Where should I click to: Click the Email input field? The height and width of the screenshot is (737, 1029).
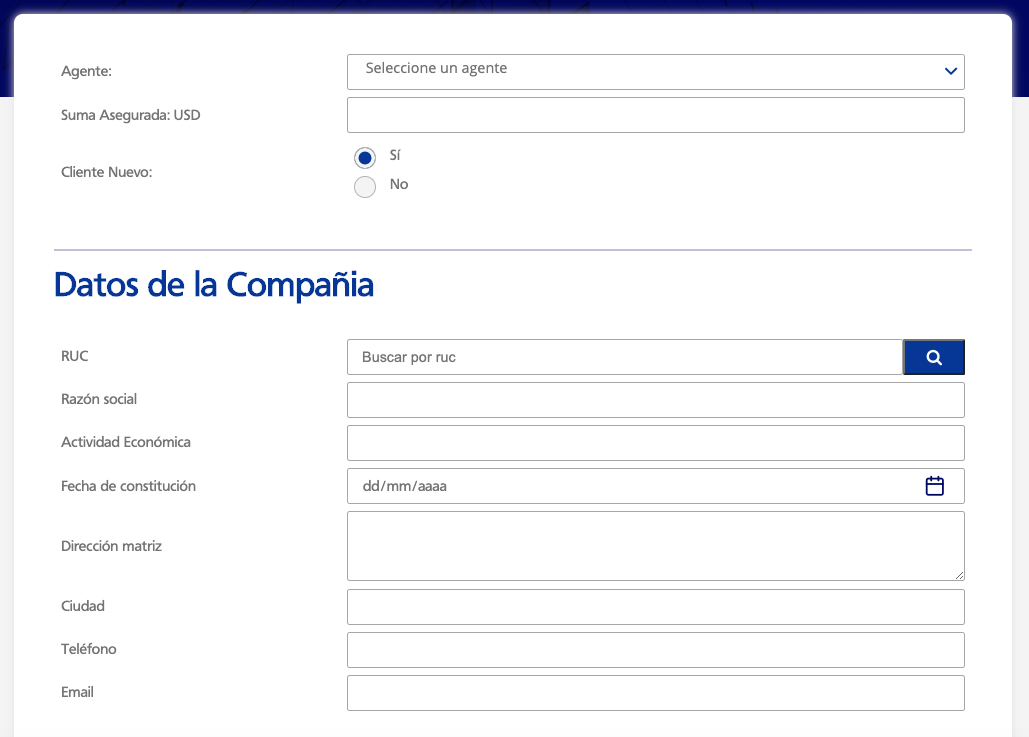click(x=656, y=692)
